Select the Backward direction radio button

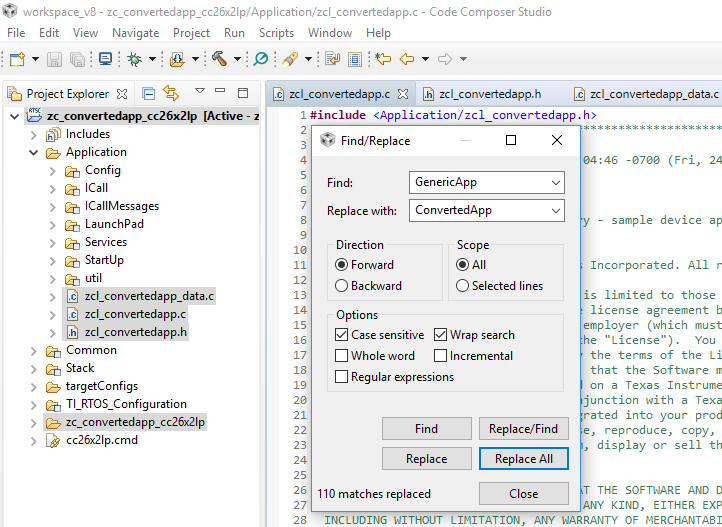tap(341, 286)
